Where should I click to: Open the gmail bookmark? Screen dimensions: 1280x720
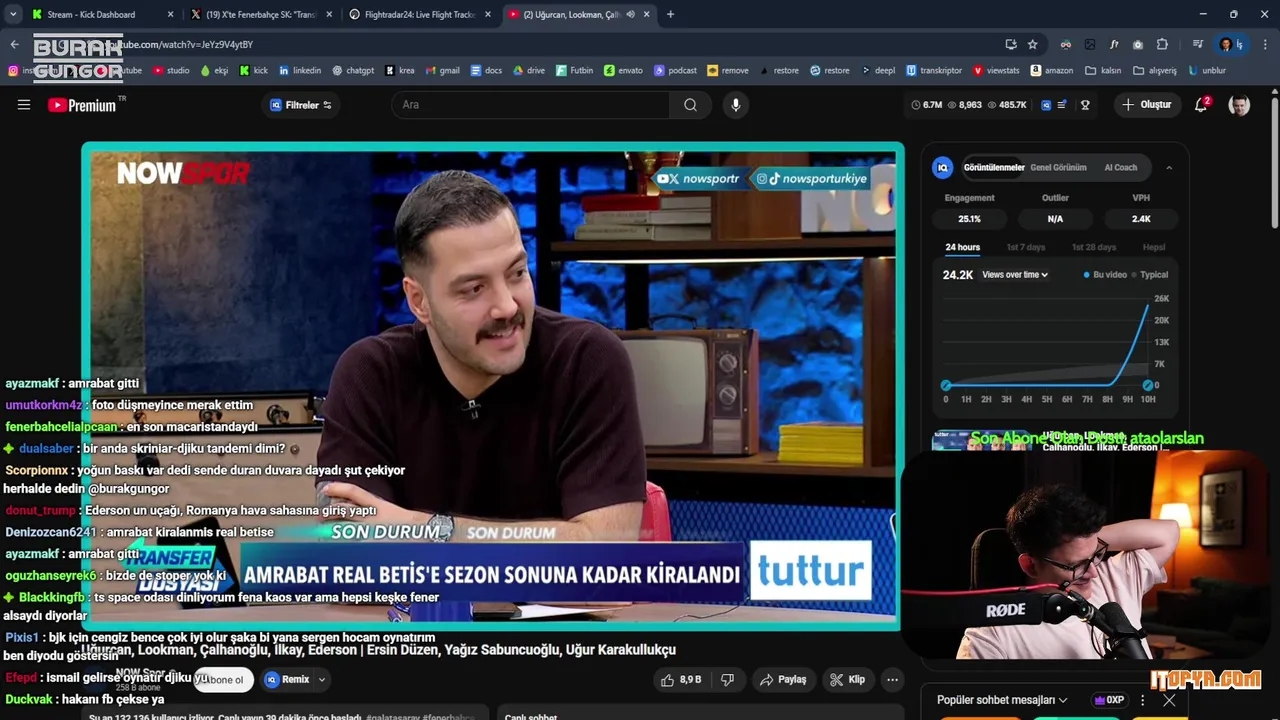(442, 71)
